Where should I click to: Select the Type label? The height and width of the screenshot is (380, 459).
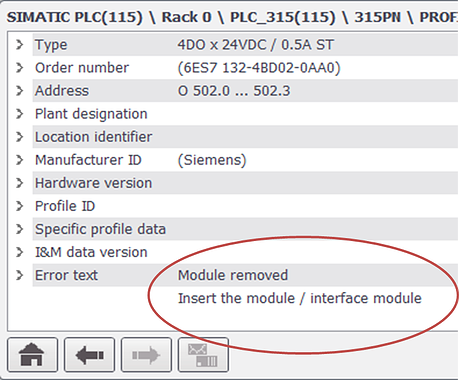(x=51, y=45)
